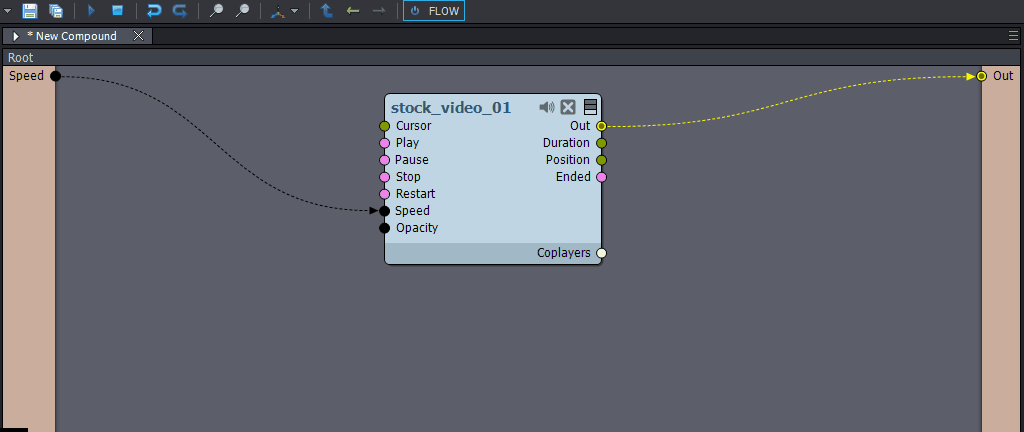Screen dimensions: 1024x432
Task: Click the Pause input pin
Action: (385, 160)
